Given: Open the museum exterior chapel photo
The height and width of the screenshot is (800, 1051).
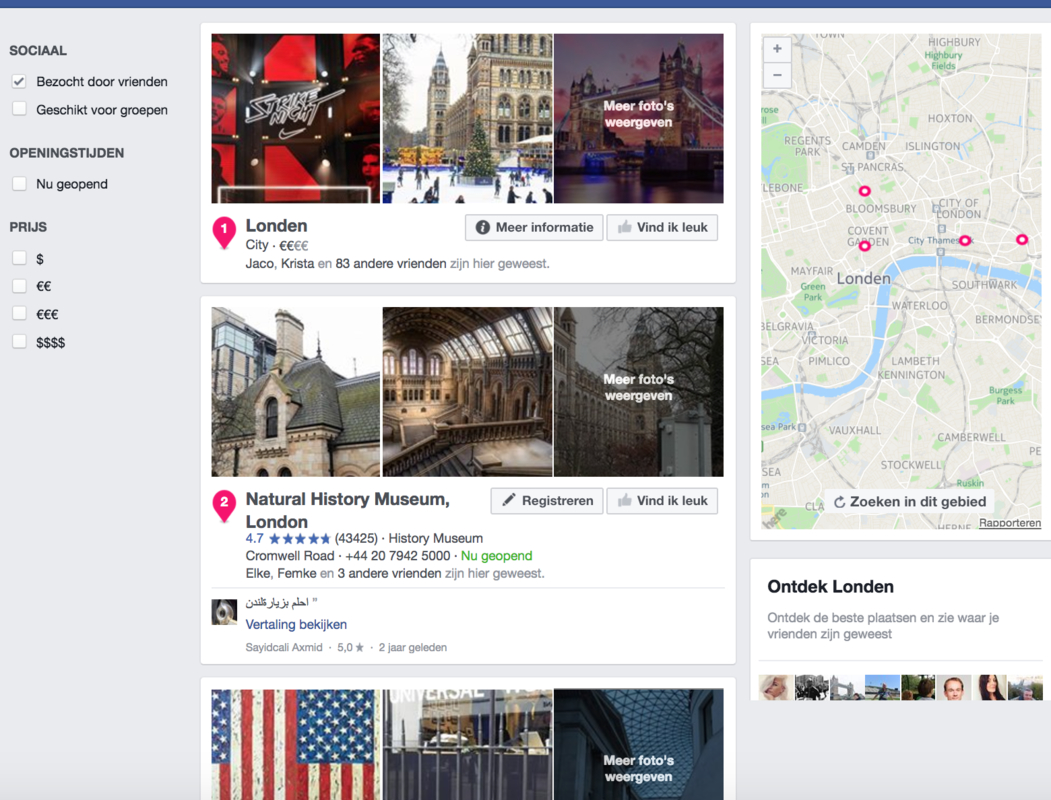Looking at the screenshot, I should point(296,392).
